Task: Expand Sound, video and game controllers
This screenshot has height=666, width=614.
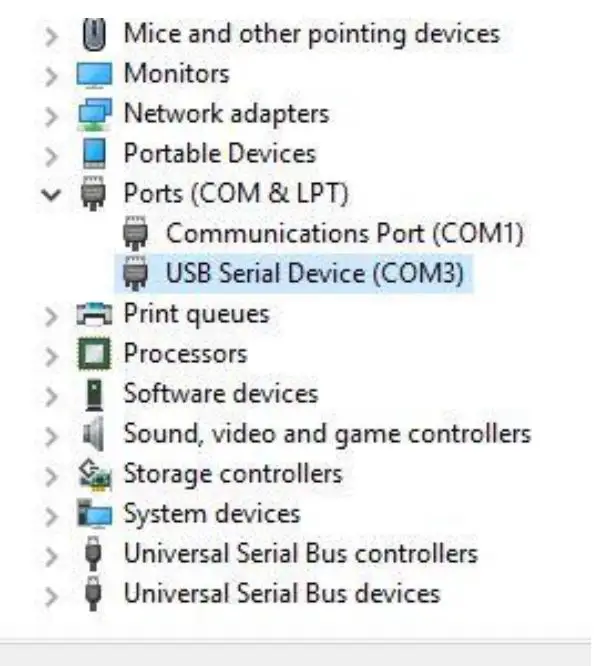Action: click(52, 436)
